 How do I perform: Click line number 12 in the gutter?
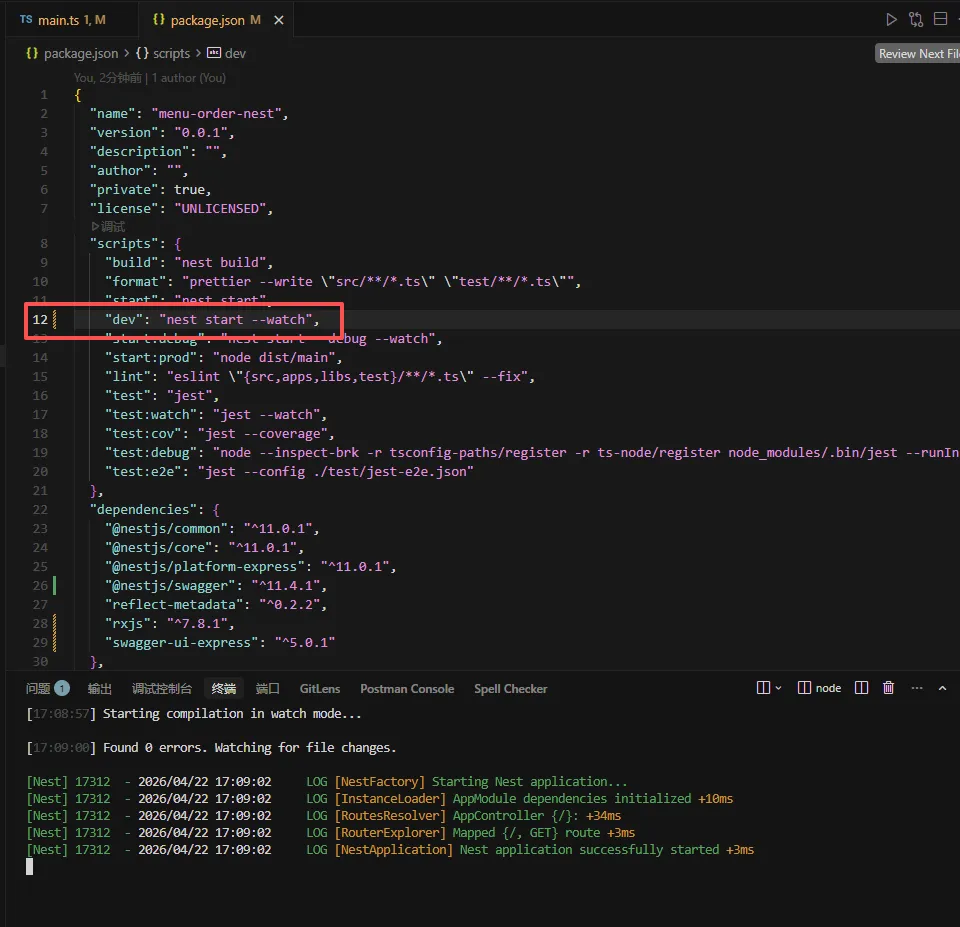point(40,319)
